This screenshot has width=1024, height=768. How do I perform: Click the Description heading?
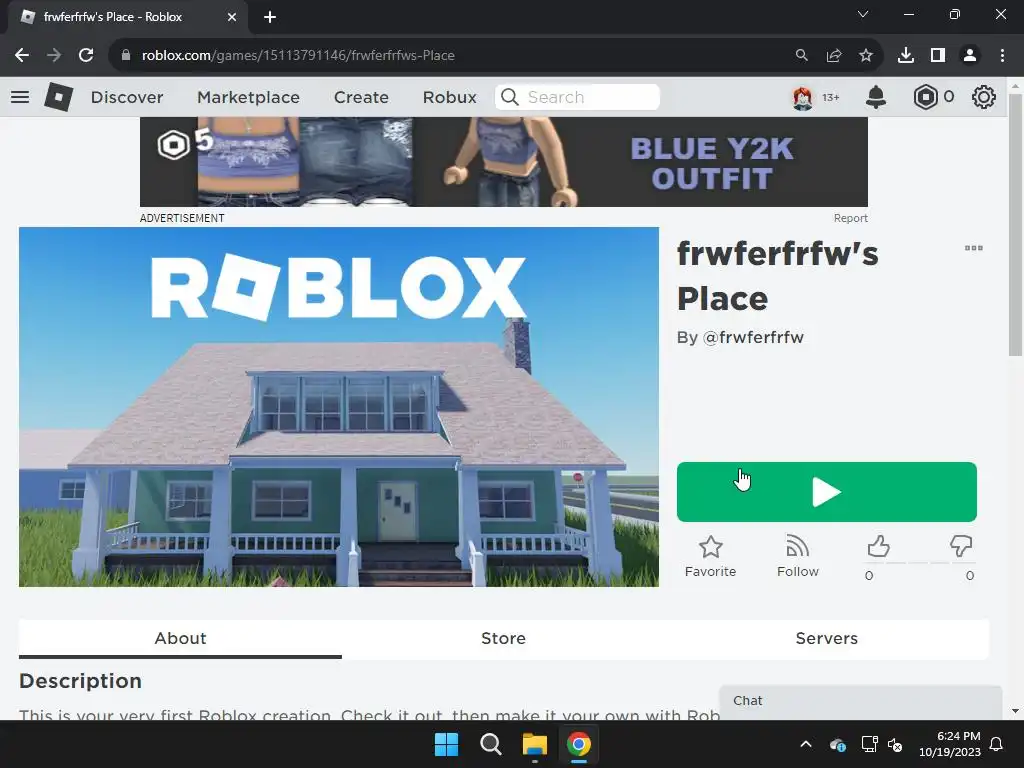point(80,681)
